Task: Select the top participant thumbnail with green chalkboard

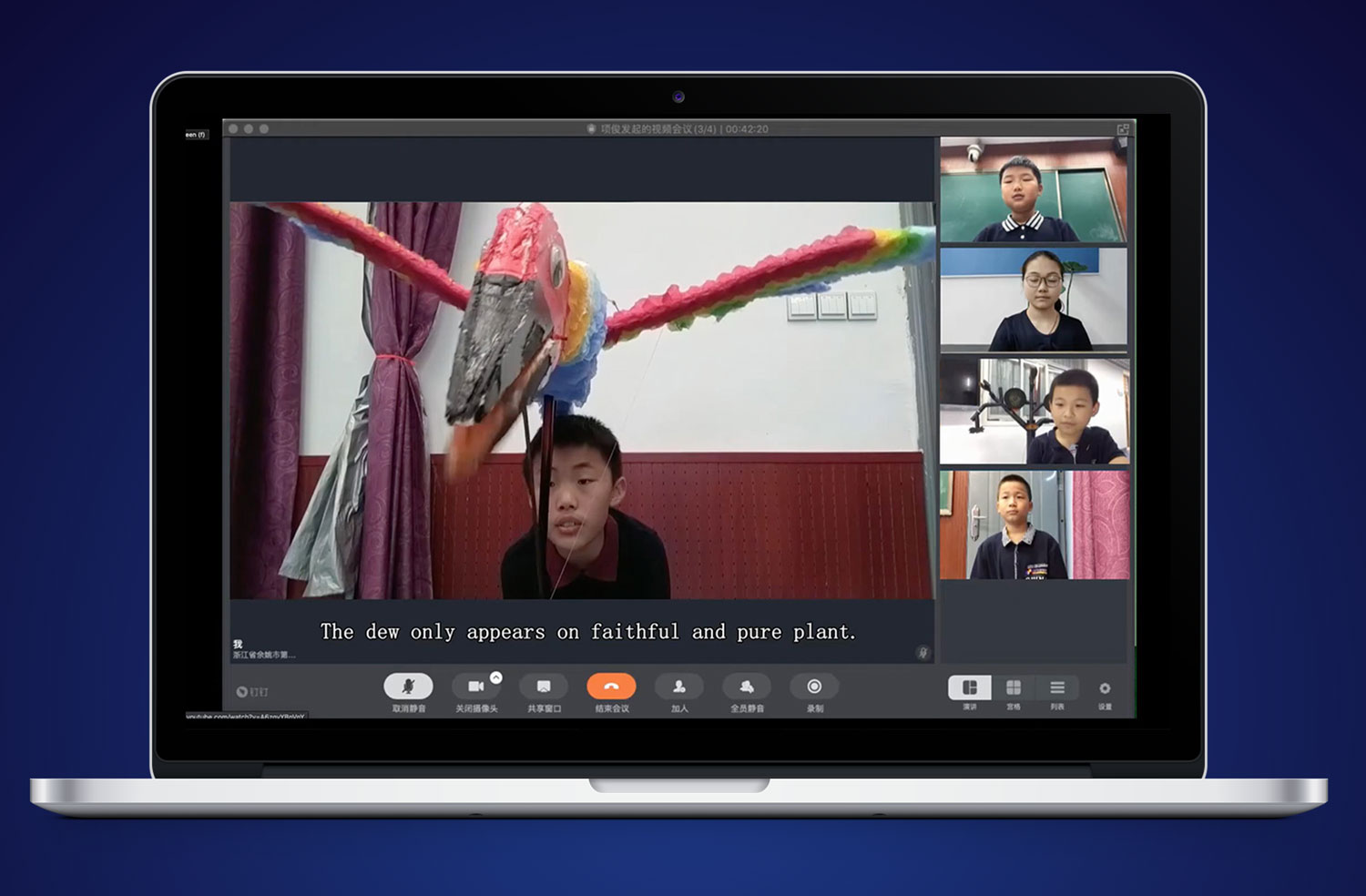Action: coord(1034,190)
